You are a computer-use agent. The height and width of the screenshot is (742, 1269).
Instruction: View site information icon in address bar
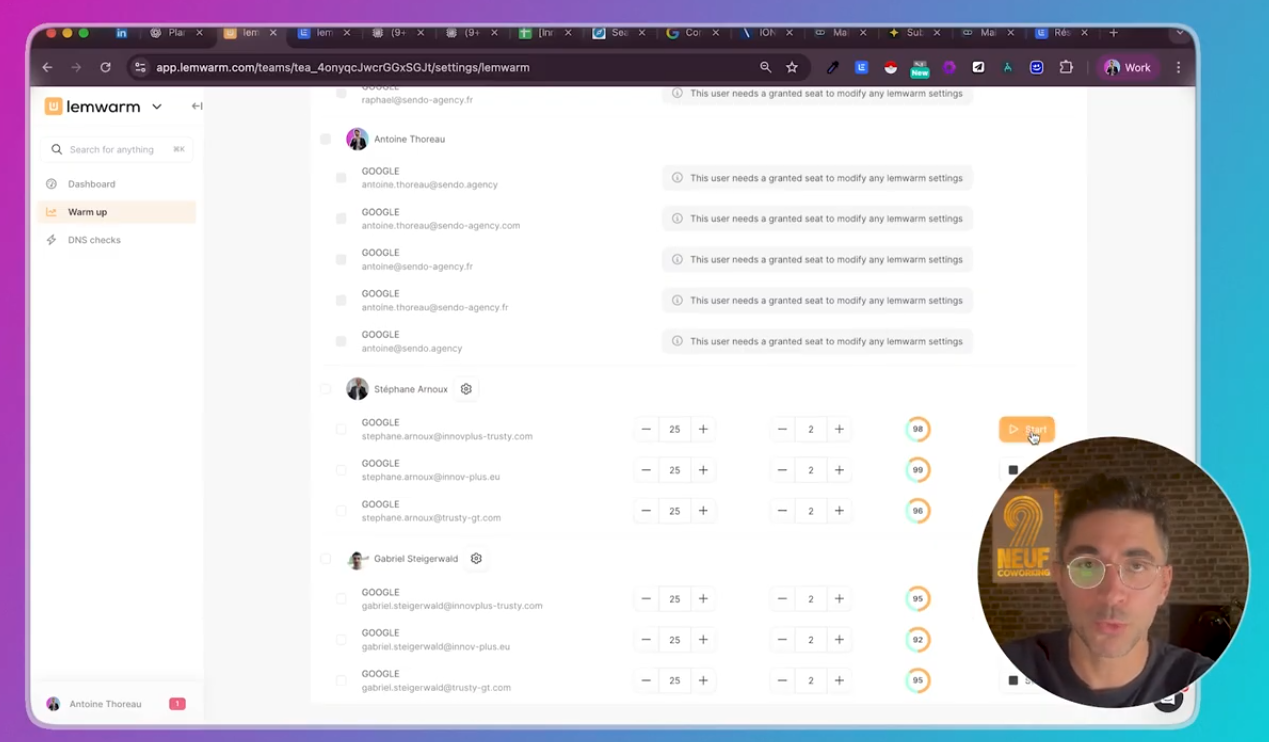coord(140,67)
